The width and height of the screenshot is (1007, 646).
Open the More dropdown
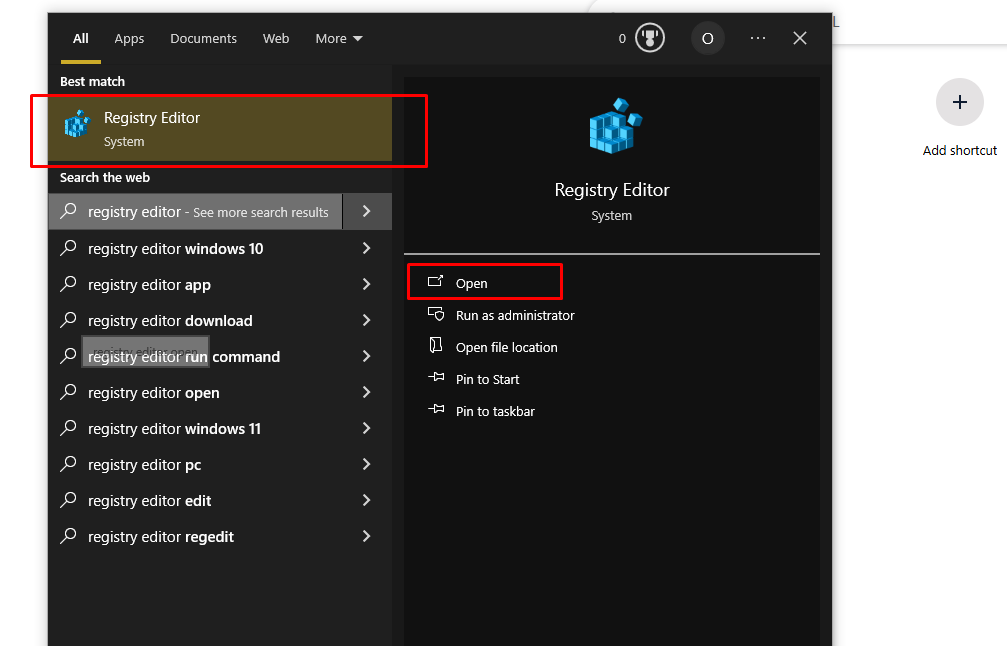[338, 39]
